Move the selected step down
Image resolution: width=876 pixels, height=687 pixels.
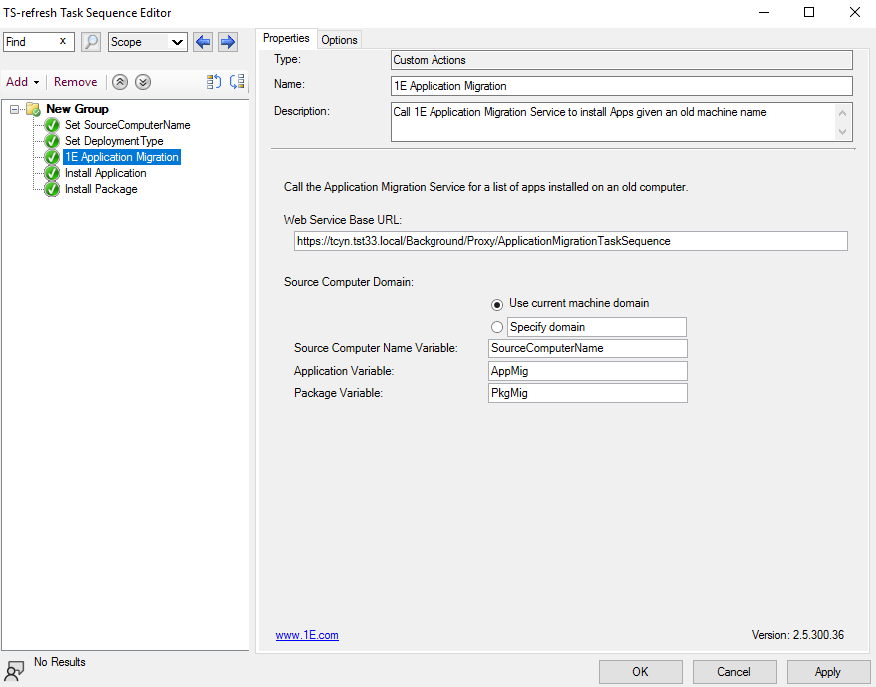click(x=143, y=82)
